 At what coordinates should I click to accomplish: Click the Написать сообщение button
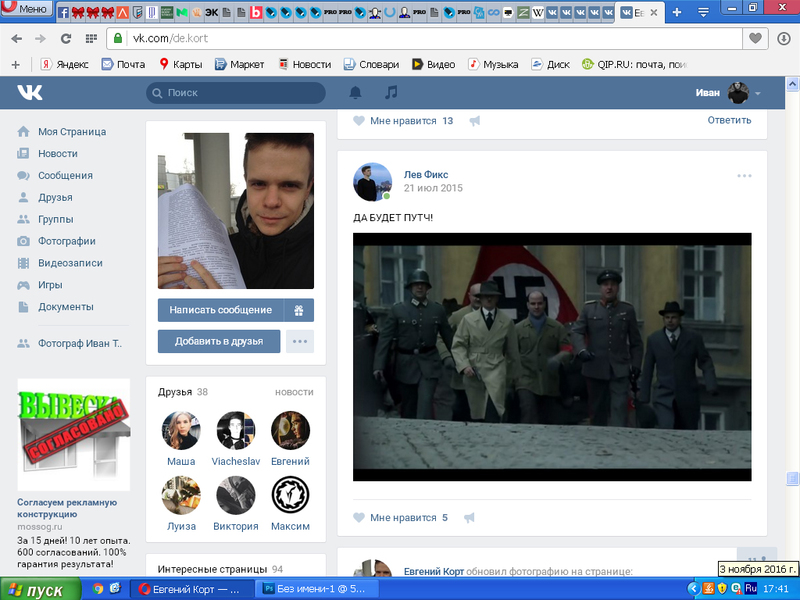[x=220, y=310]
